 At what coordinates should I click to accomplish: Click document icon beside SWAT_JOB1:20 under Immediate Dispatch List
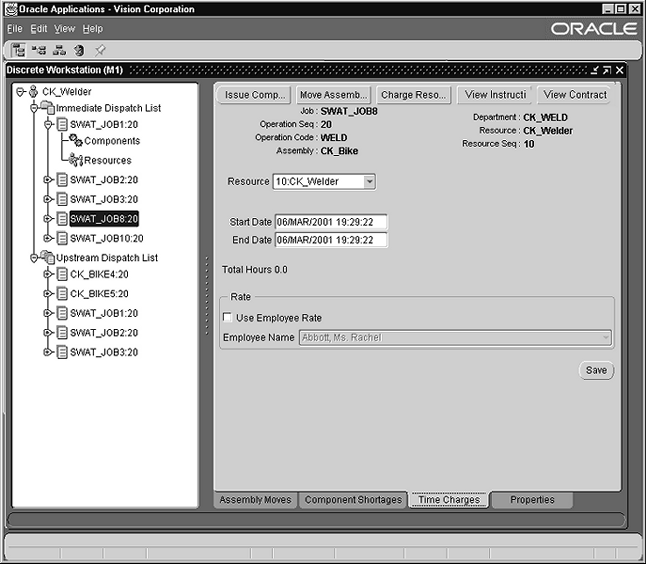coord(62,124)
